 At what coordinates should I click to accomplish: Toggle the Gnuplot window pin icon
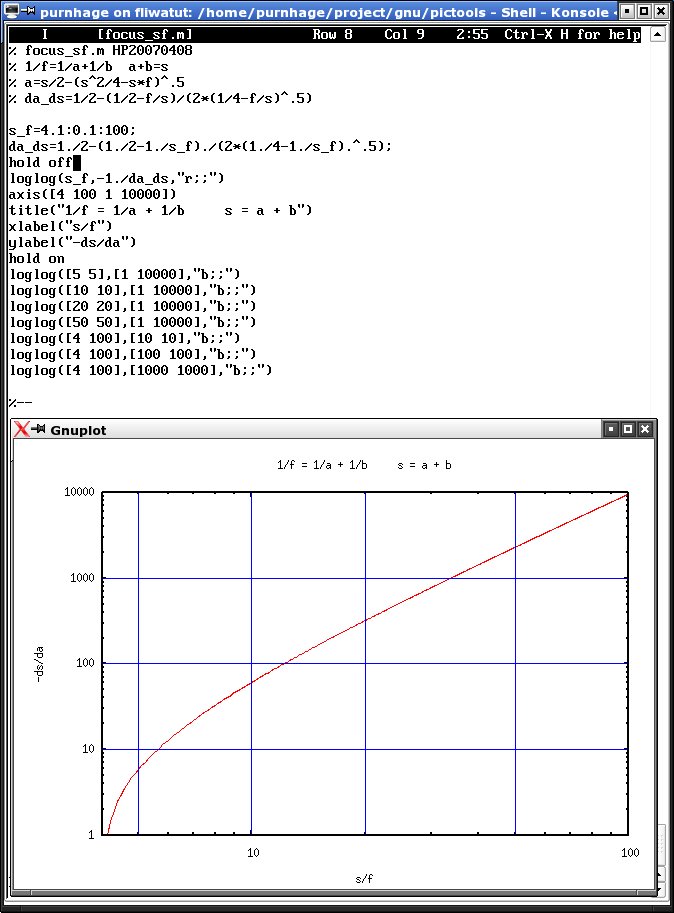39,429
